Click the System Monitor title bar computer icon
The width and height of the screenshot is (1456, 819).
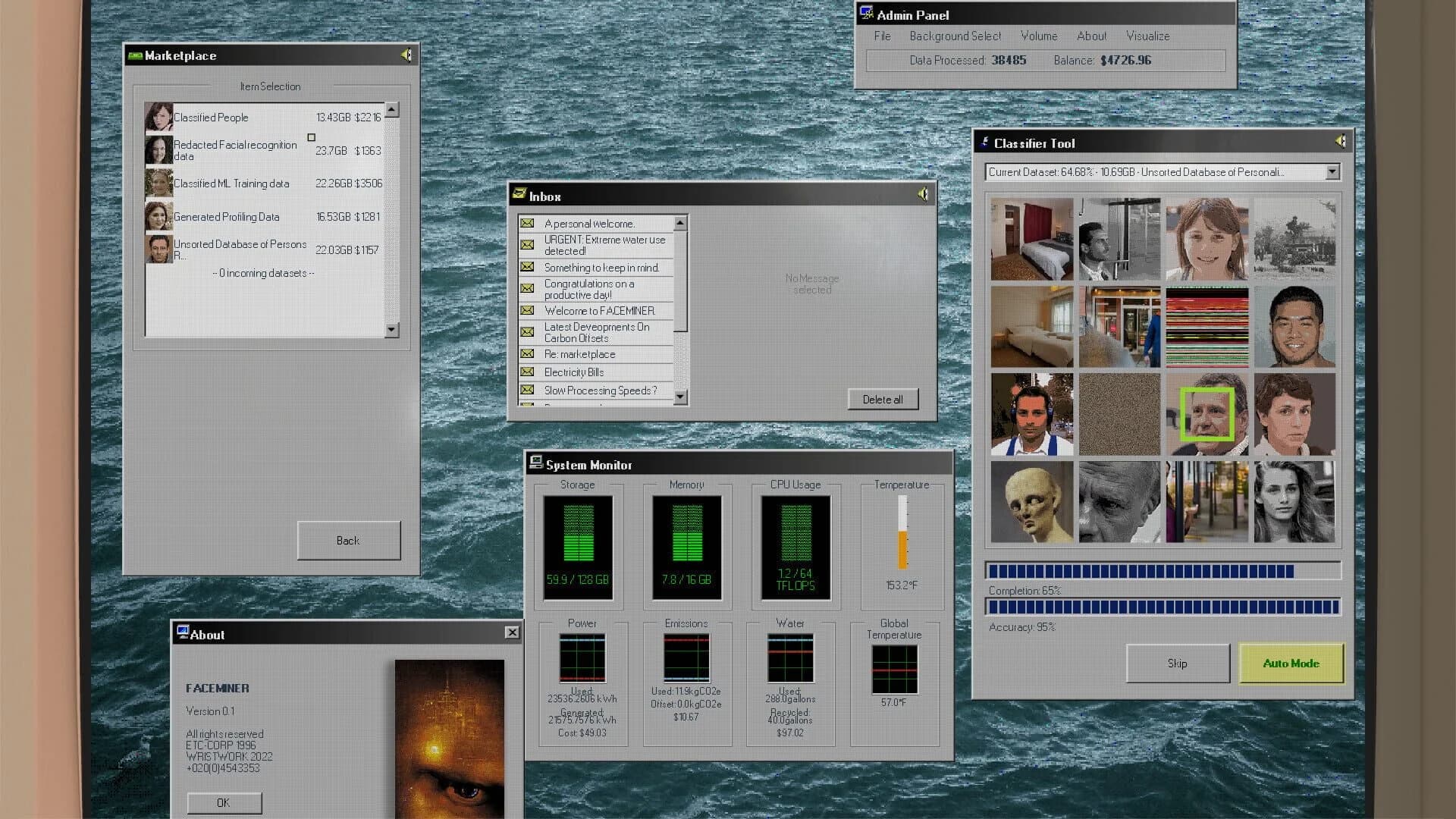[x=537, y=461]
